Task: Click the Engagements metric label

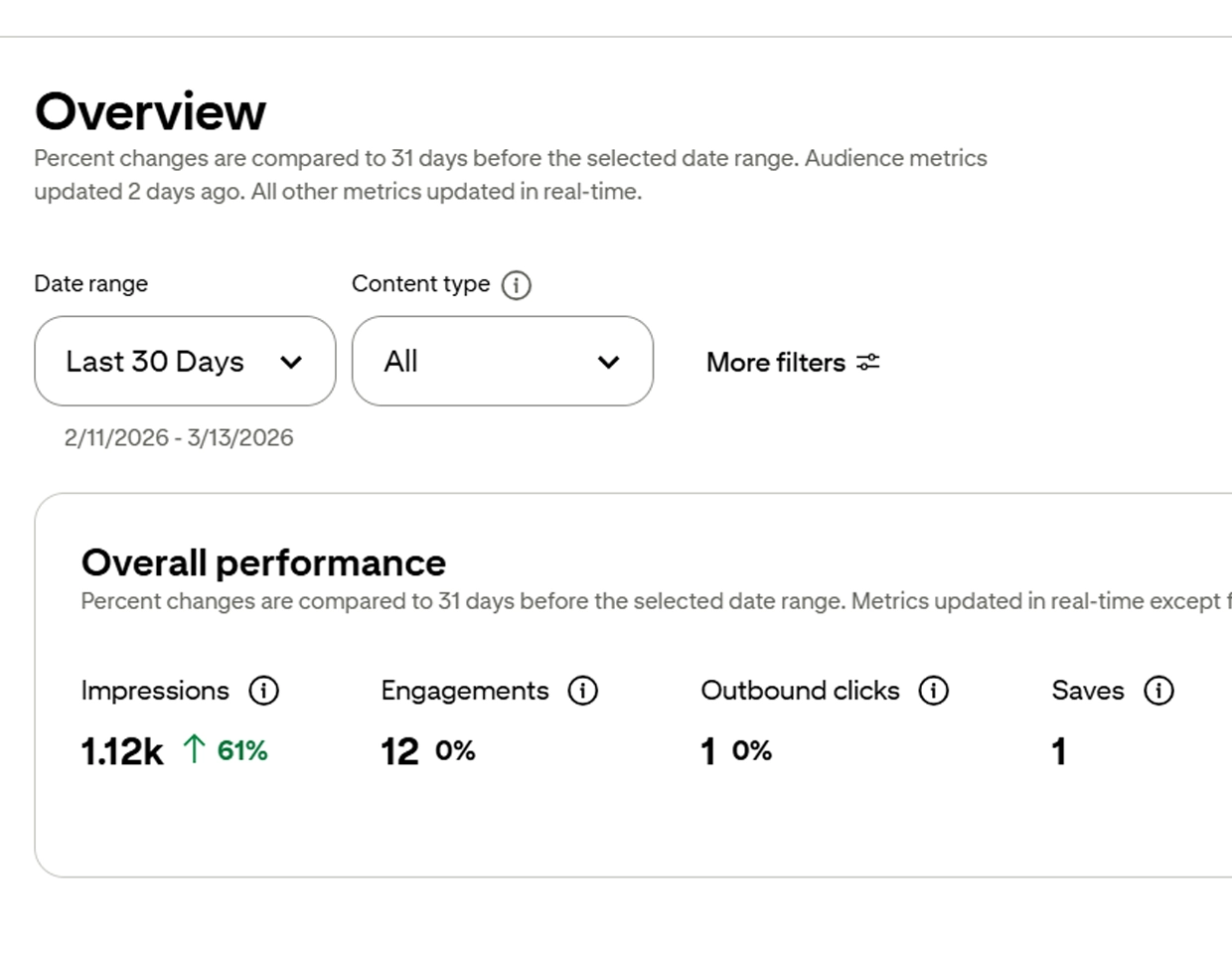Action: [465, 691]
